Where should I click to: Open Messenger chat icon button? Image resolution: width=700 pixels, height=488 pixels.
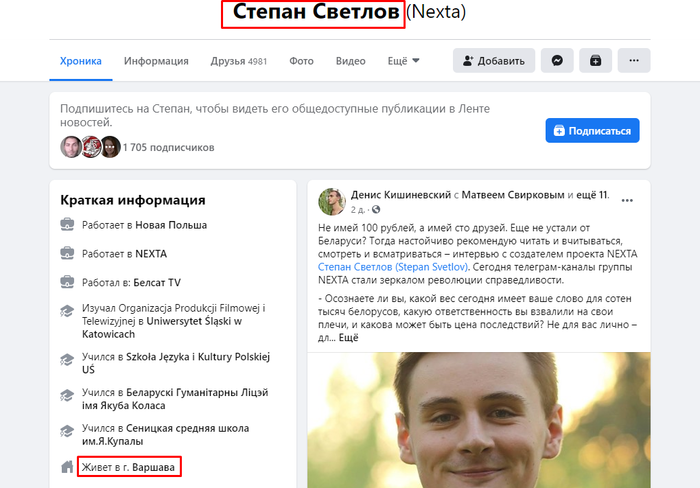click(x=557, y=61)
